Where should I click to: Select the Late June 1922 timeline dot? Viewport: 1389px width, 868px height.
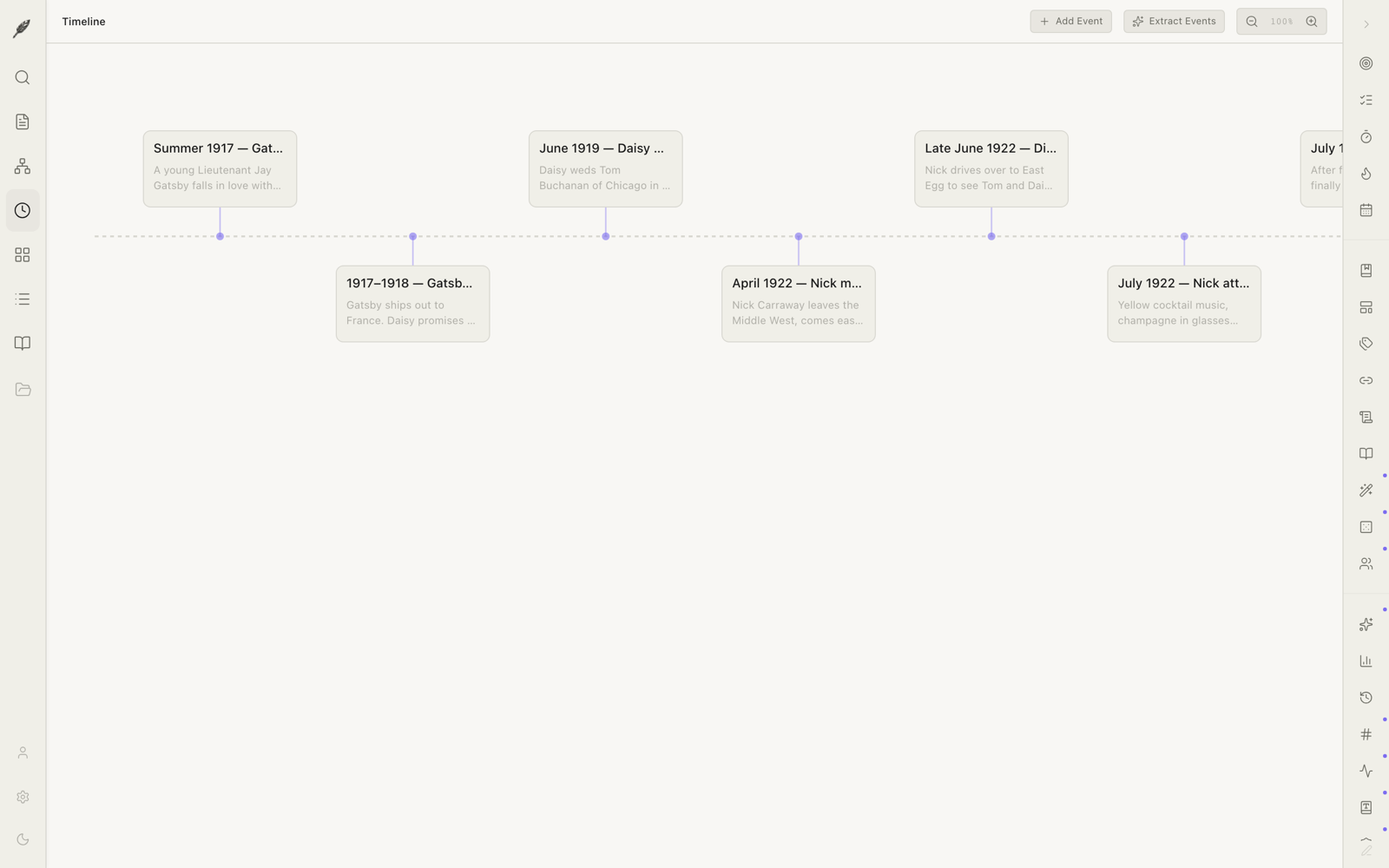point(991,236)
